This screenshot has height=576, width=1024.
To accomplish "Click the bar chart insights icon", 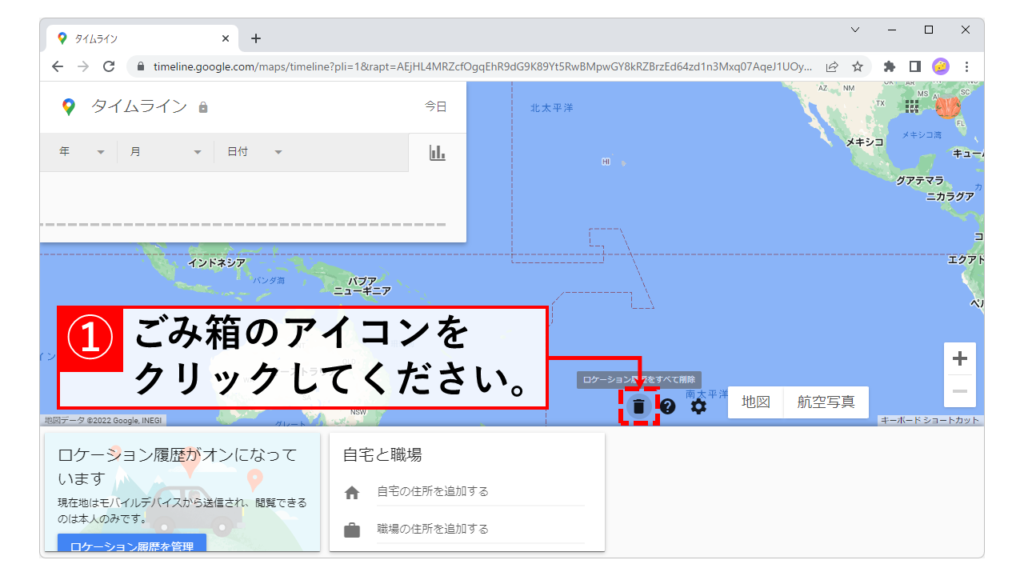I will (437, 152).
